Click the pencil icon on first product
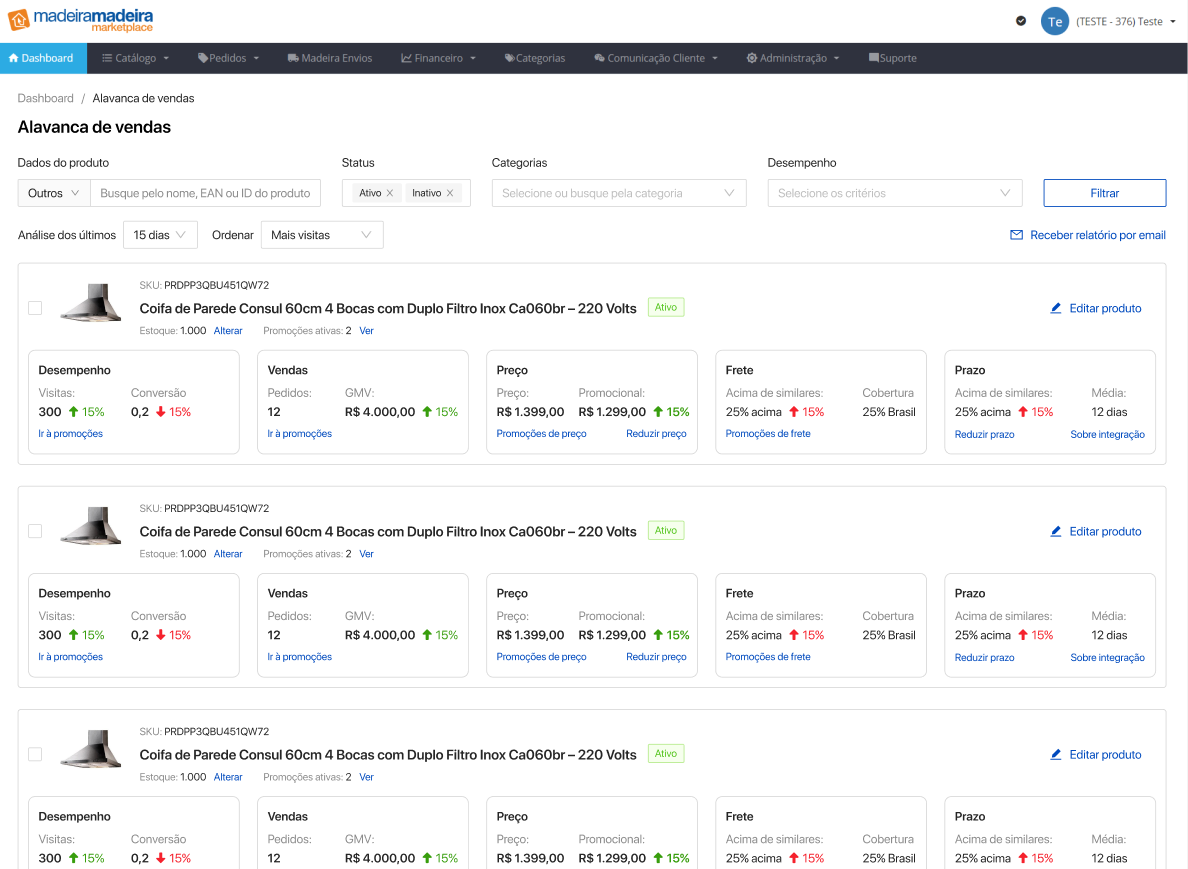1188x869 pixels. tap(1056, 308)
